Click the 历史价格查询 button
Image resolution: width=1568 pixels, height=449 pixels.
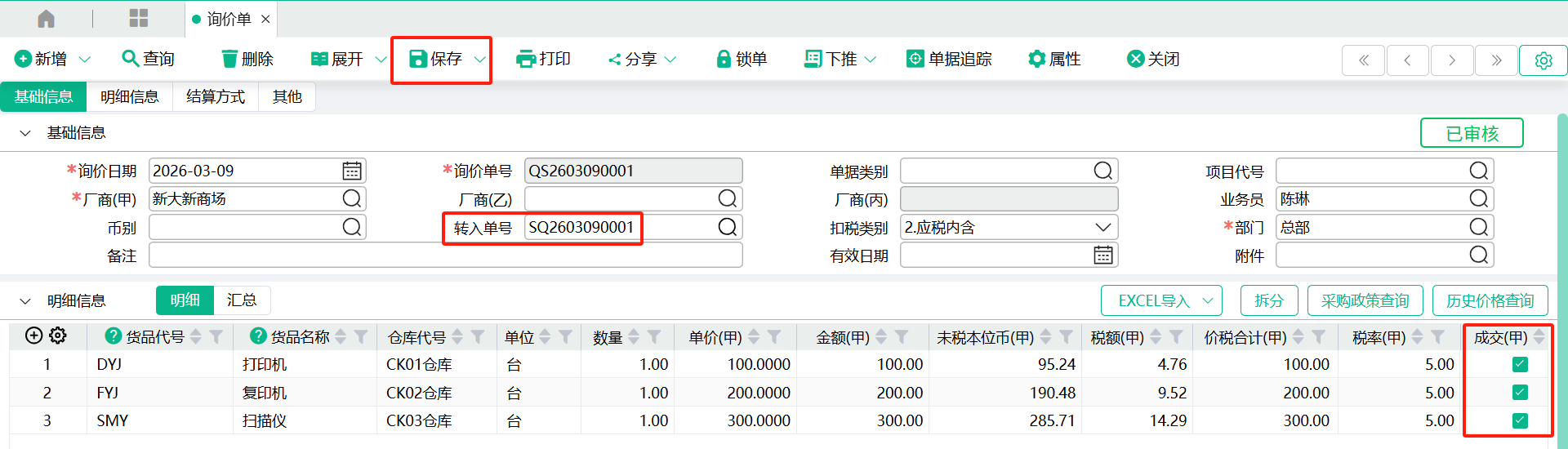pyautogui.click(x=1490, y=300)
